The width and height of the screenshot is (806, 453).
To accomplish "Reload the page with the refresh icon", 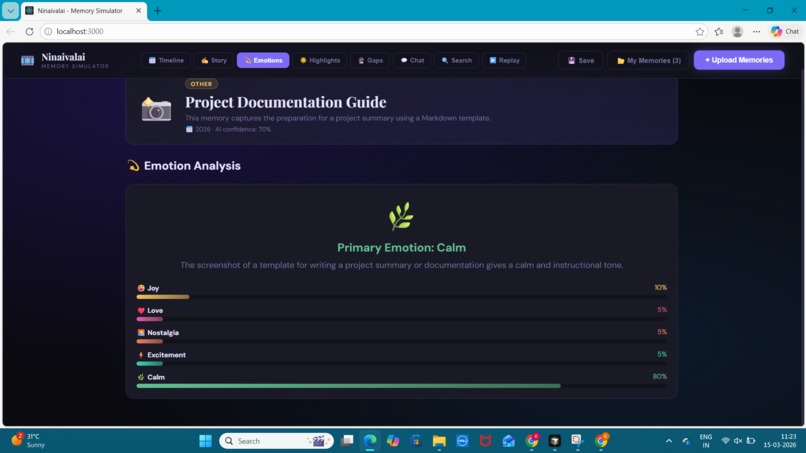I will pos(29,31).
